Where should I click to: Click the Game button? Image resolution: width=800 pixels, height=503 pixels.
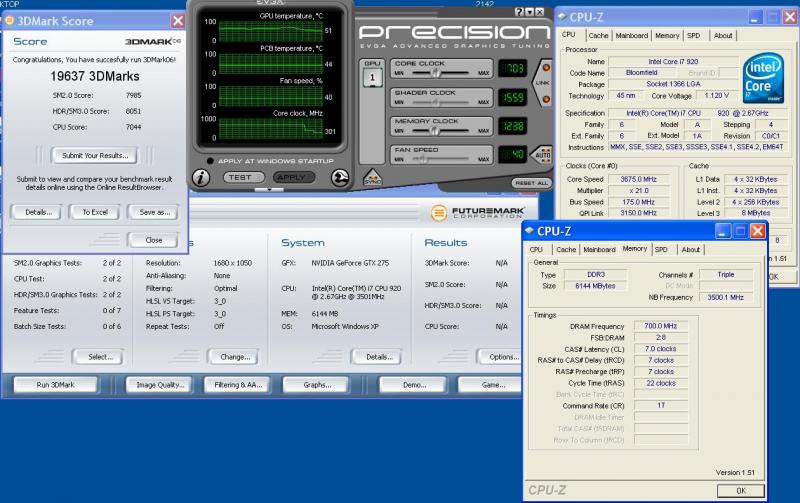pyautogui.click(x=492, y=385)
